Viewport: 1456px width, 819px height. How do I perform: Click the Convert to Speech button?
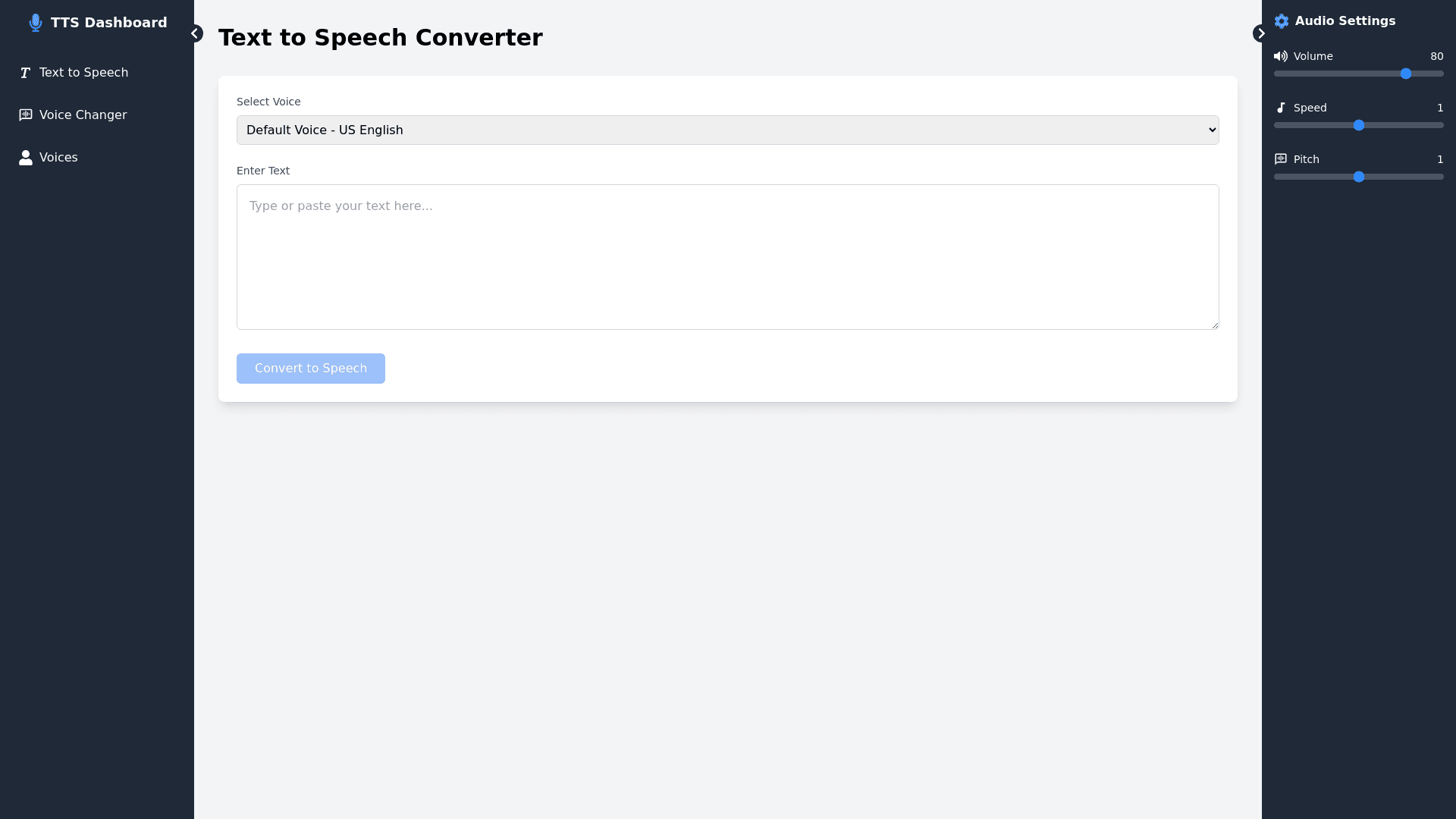coord(310,368)
